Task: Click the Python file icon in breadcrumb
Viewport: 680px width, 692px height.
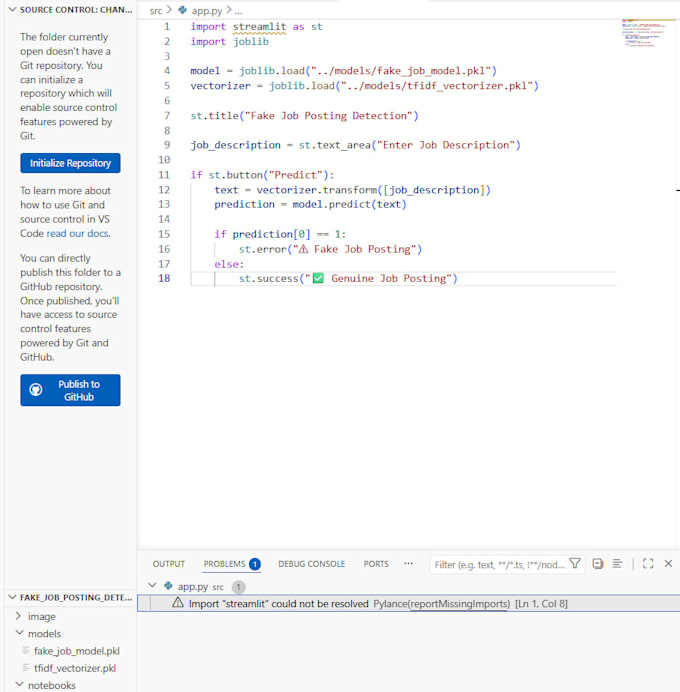Action: point(183,10)
